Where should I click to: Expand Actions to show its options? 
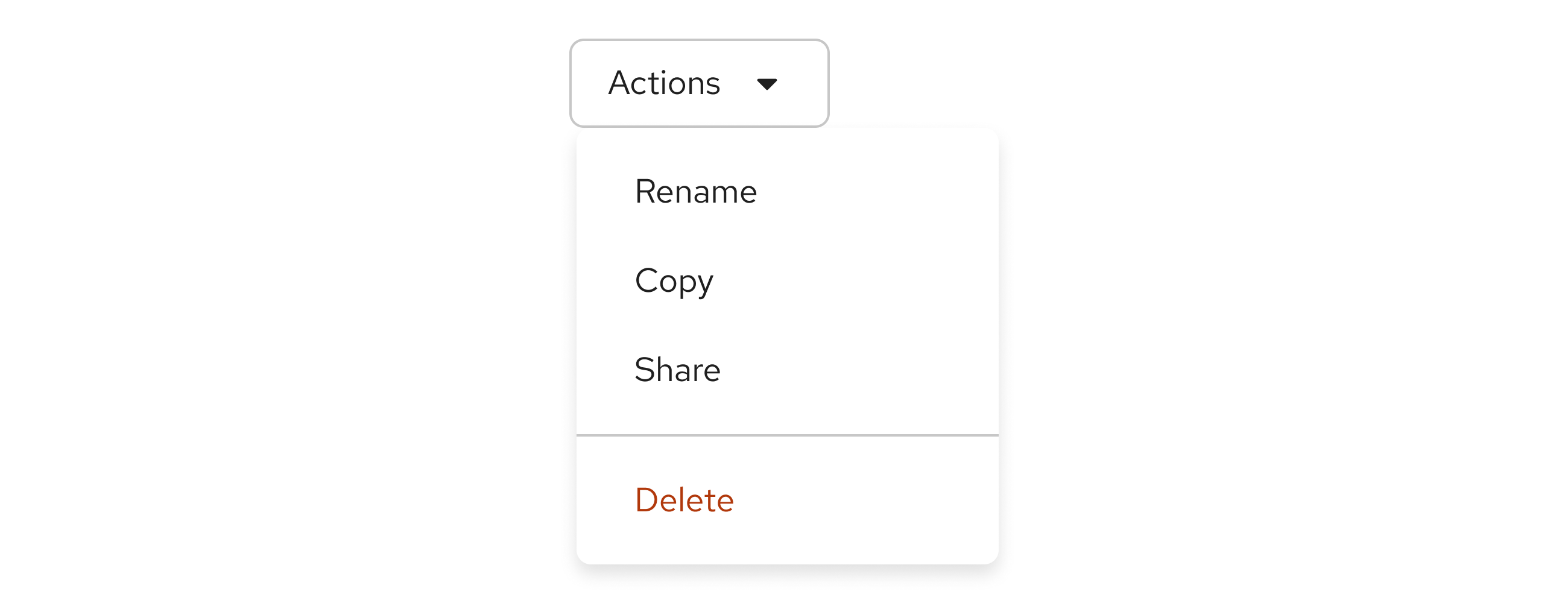coord(698,83)
